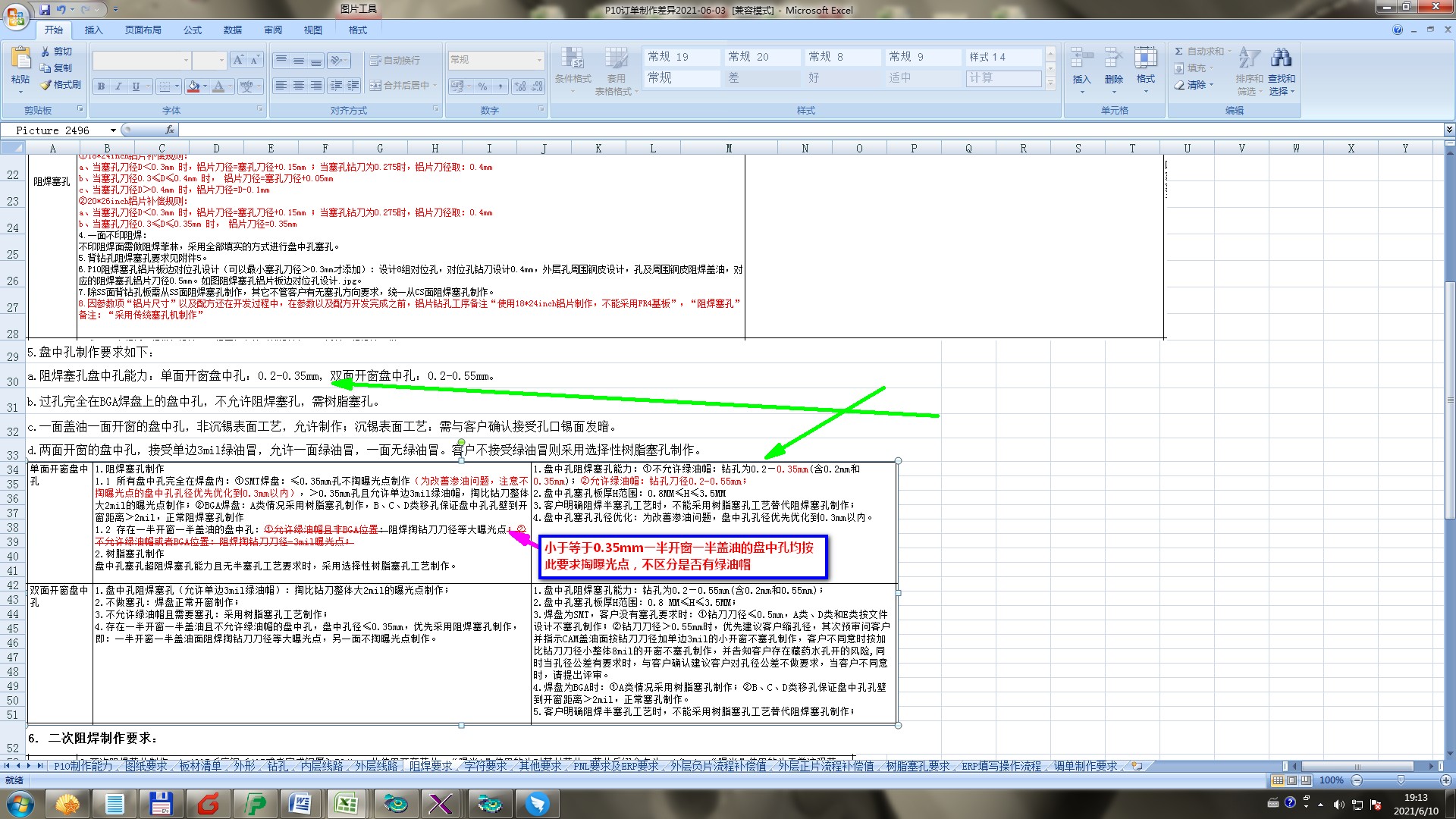
Task: Click the Excel icon in Windows taskbar
Action: [347, 803]
